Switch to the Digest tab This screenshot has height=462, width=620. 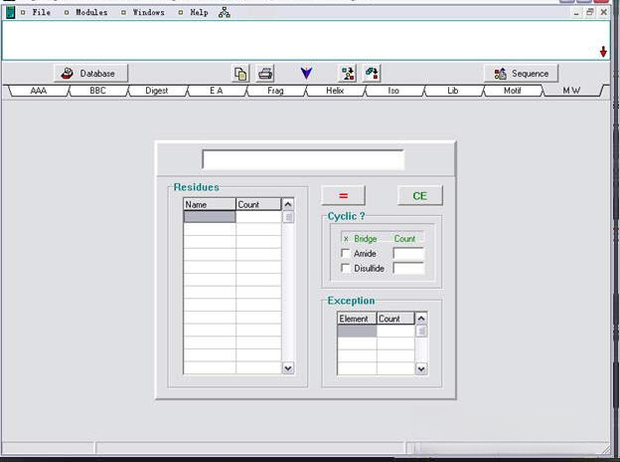point(157,91)
